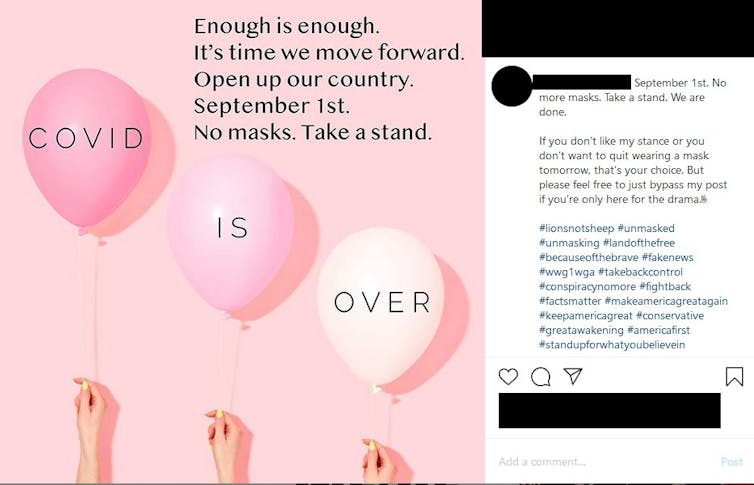The height and width of the screenshot is (485, 754).
Task: Click the #becauseofthebrave hashtag
Action: pyautogui.click(x=588, y=257)
